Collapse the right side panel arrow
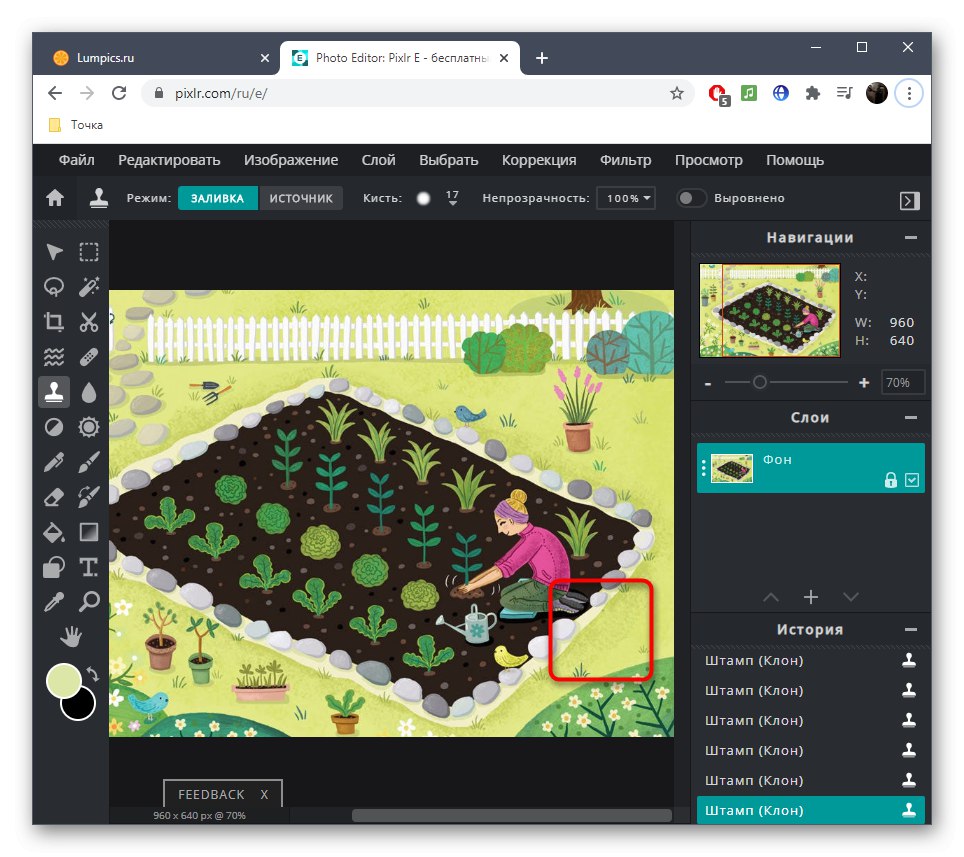964x857 pixels. (909, 200)
